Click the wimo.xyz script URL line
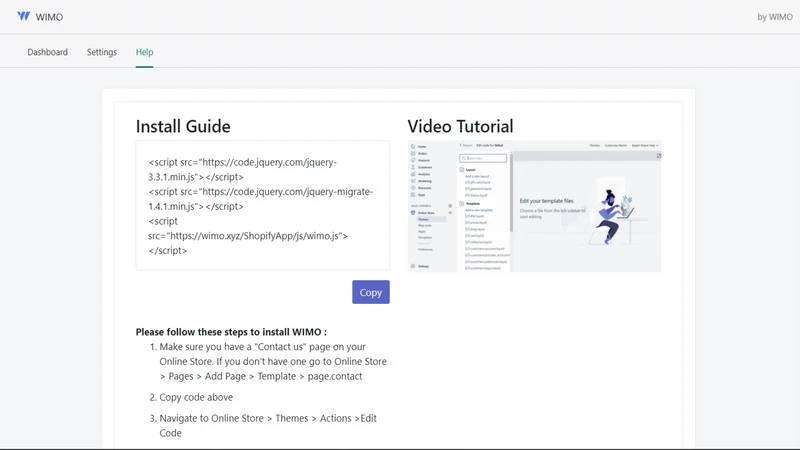 248,236
